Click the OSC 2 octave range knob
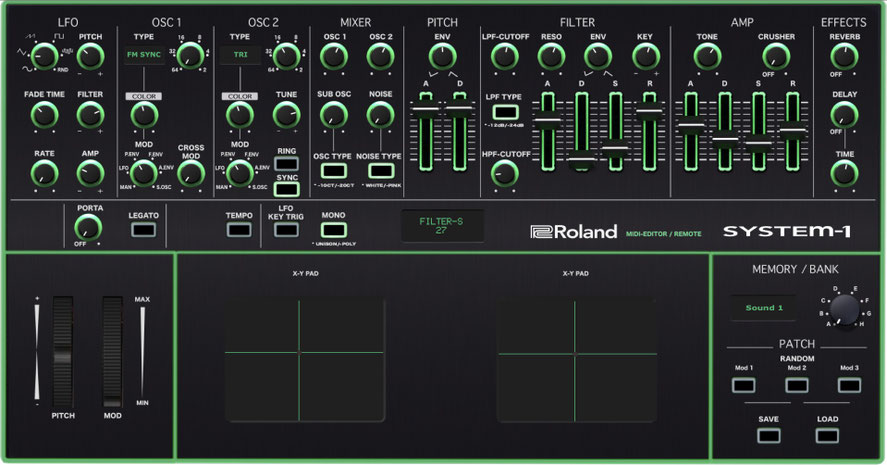The width and height of the screenshot is (887, 465). tap(287, 55)
